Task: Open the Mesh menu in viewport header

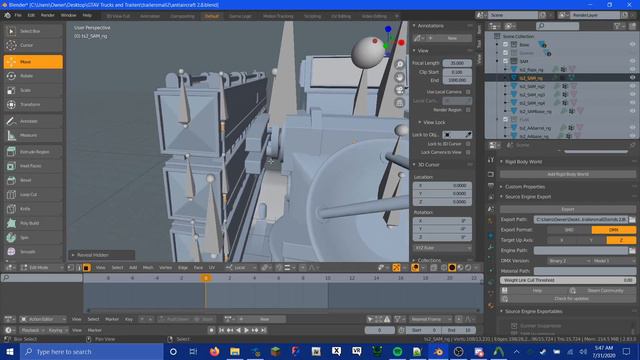Action: 148,268
